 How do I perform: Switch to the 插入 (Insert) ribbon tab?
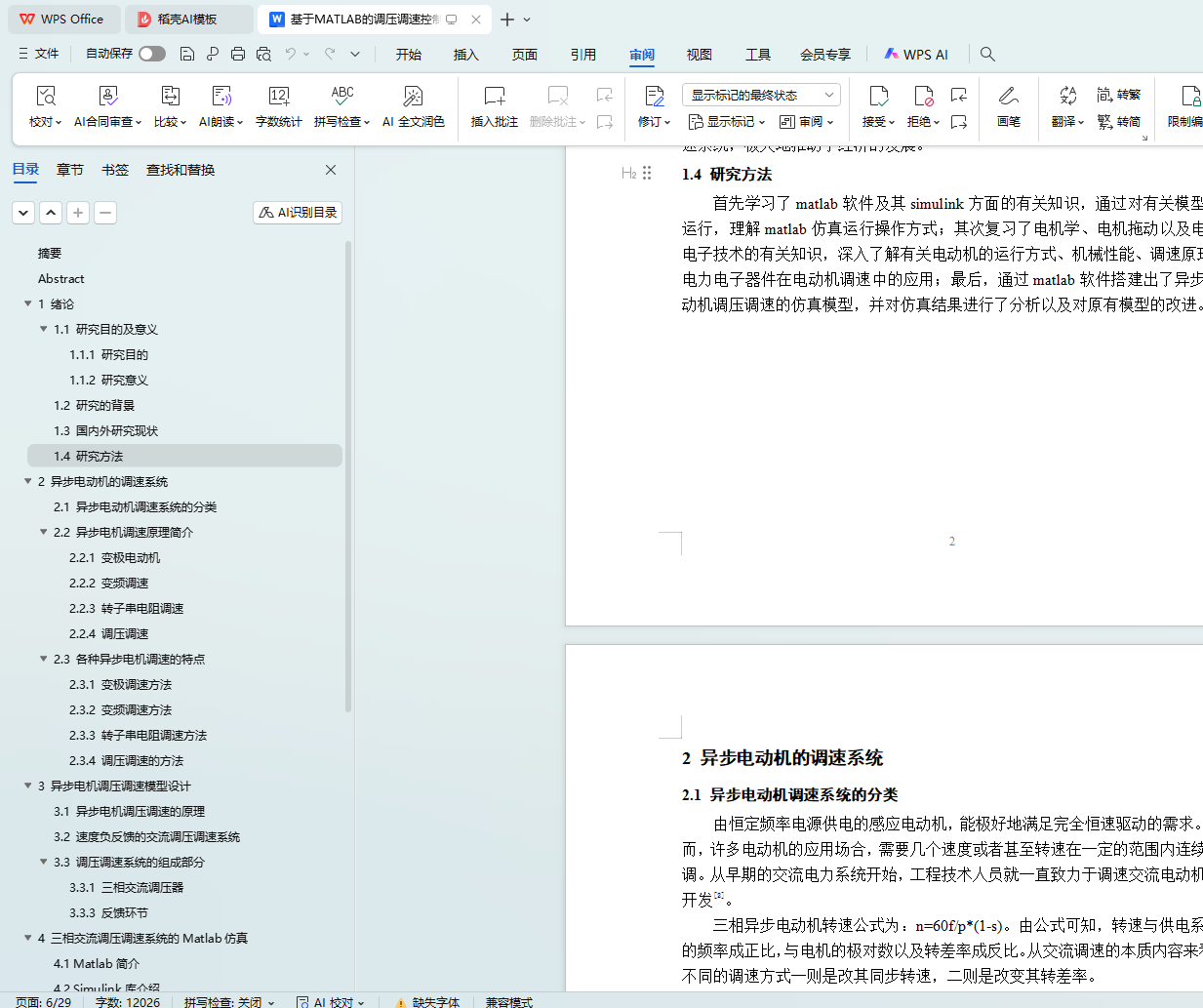pyautogui.click(x=466, y=55)
